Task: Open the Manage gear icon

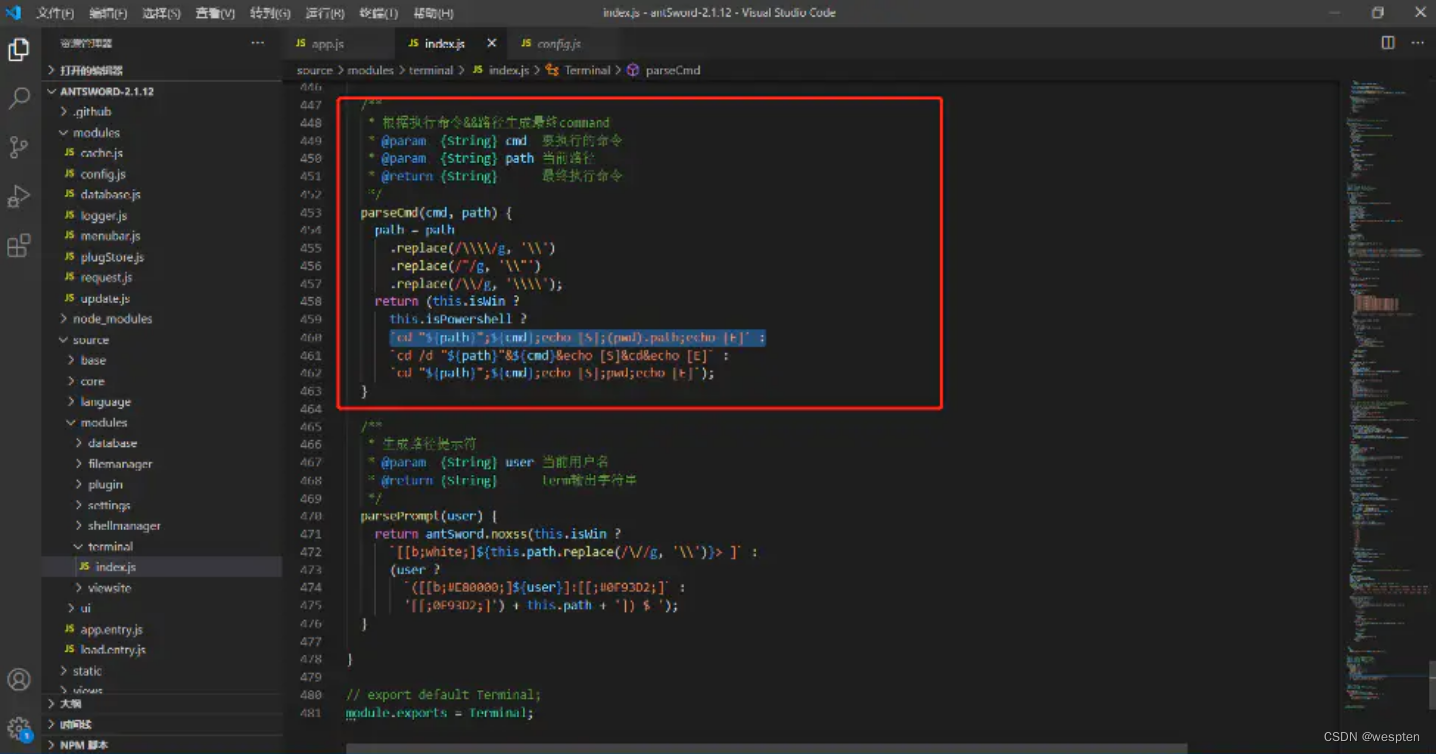Action: coord(19,728)
